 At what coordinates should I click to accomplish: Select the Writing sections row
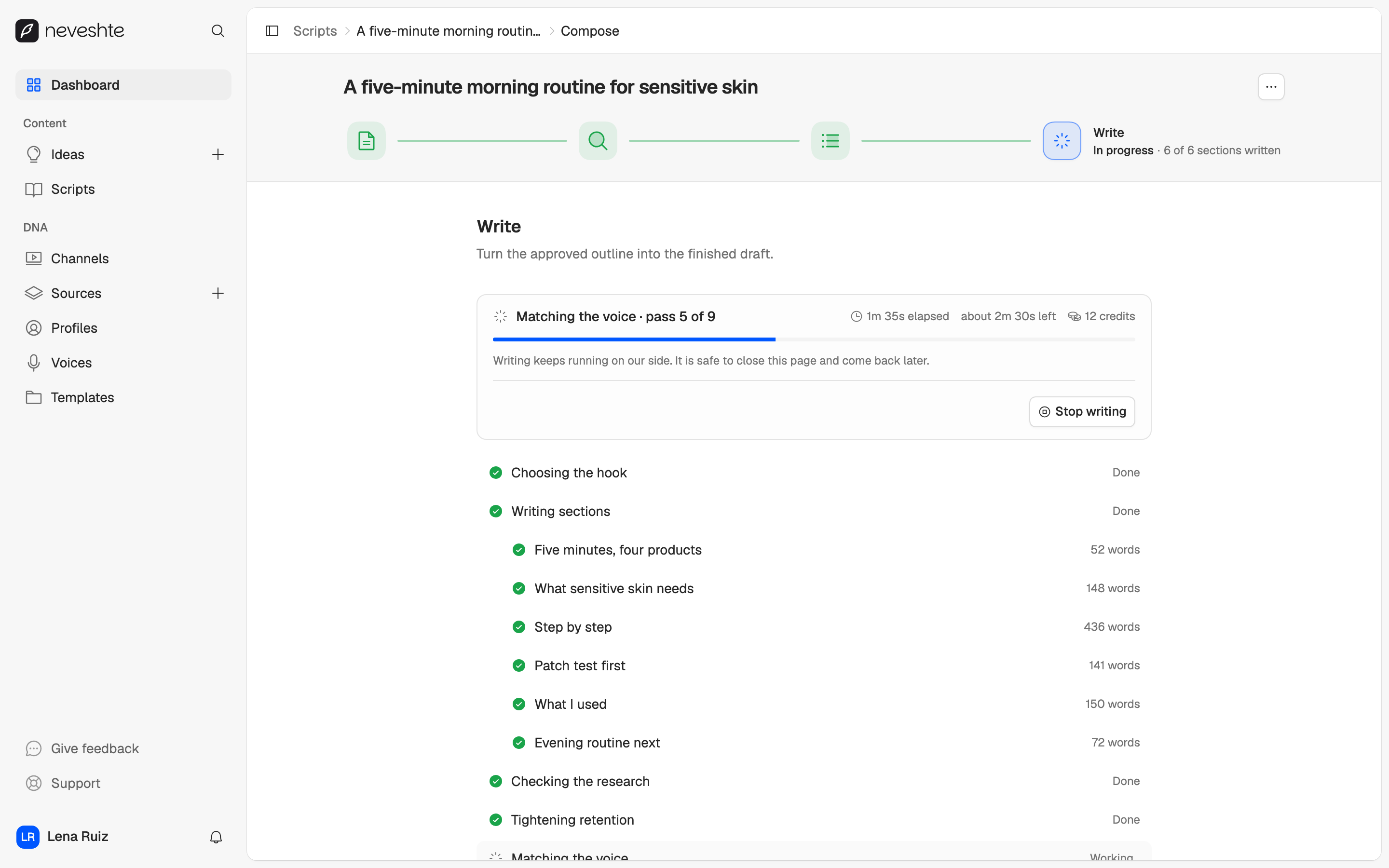814,512
